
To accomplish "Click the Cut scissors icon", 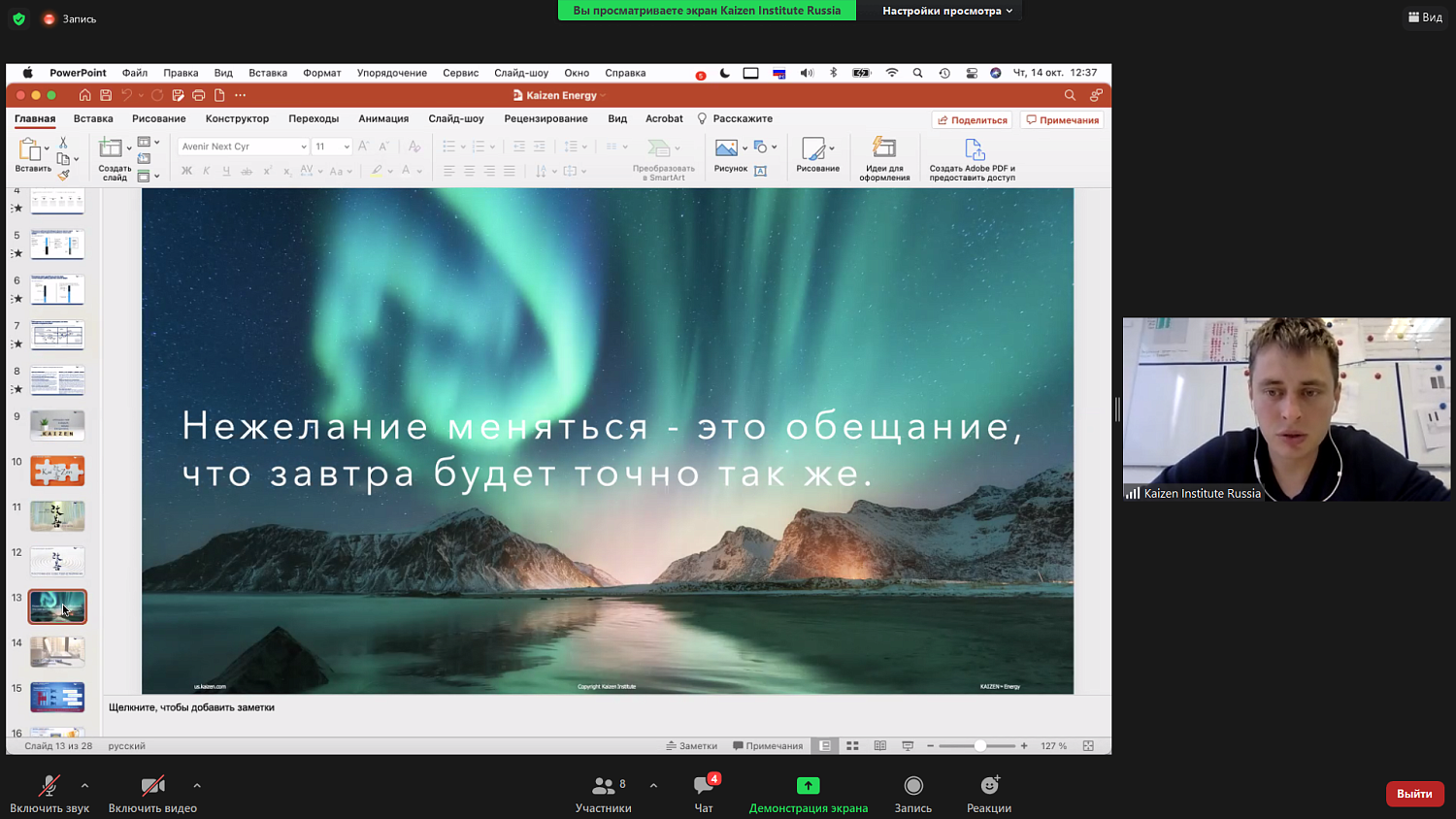I will (63, 143).
